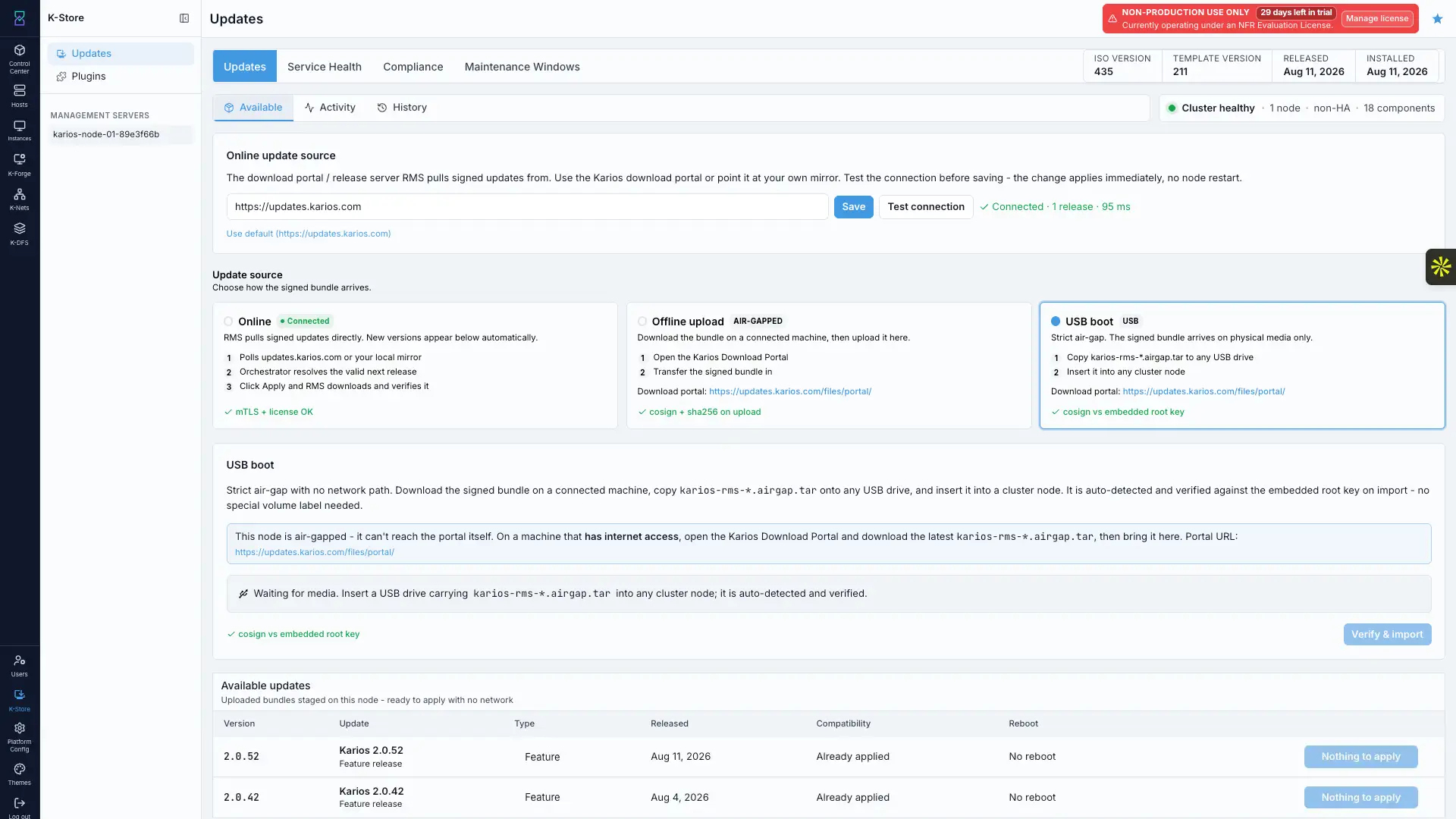Switch to the Updates main tab
1456x819 pixels.
(245, 67)
